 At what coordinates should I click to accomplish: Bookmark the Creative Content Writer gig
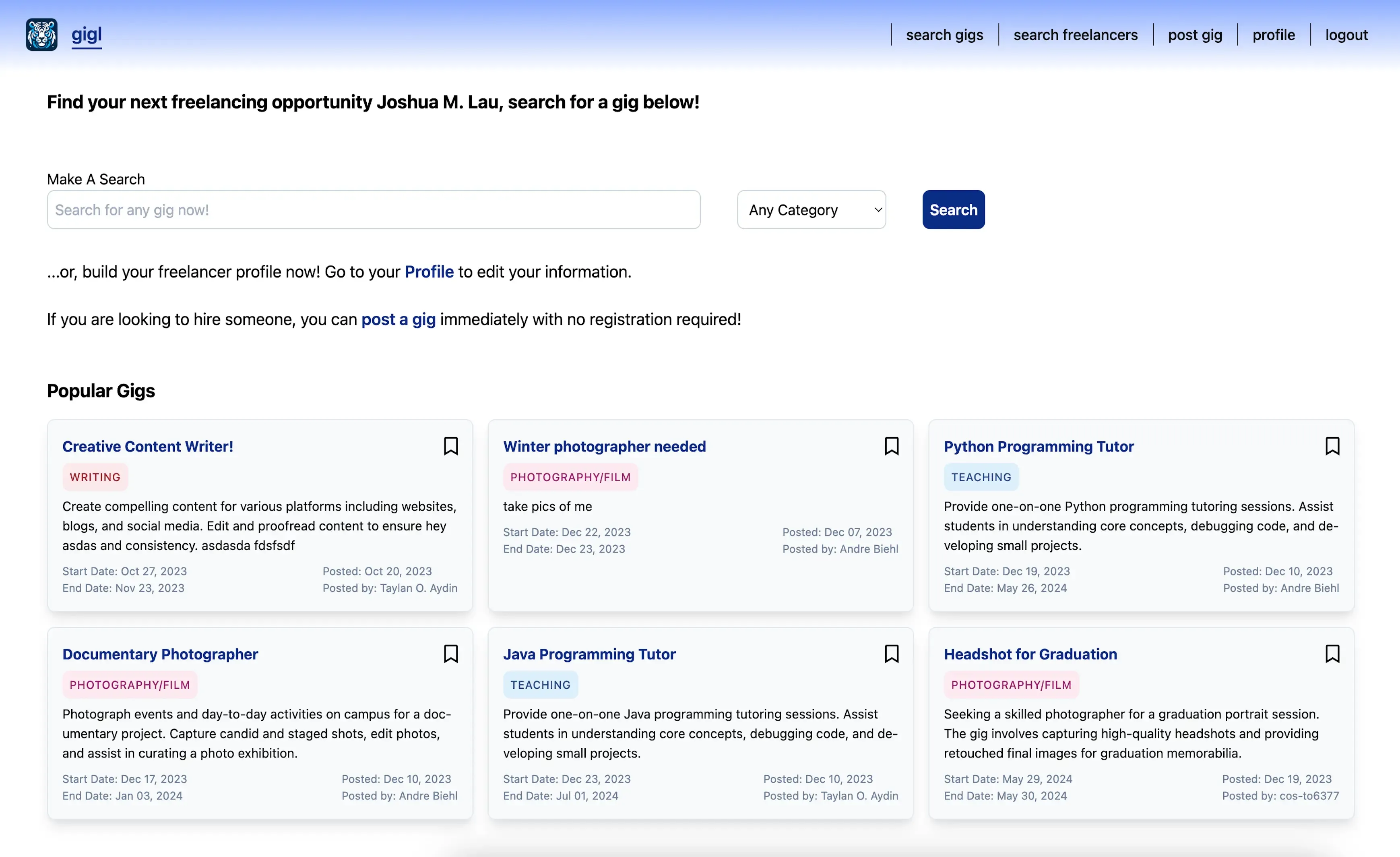[450, 446]
